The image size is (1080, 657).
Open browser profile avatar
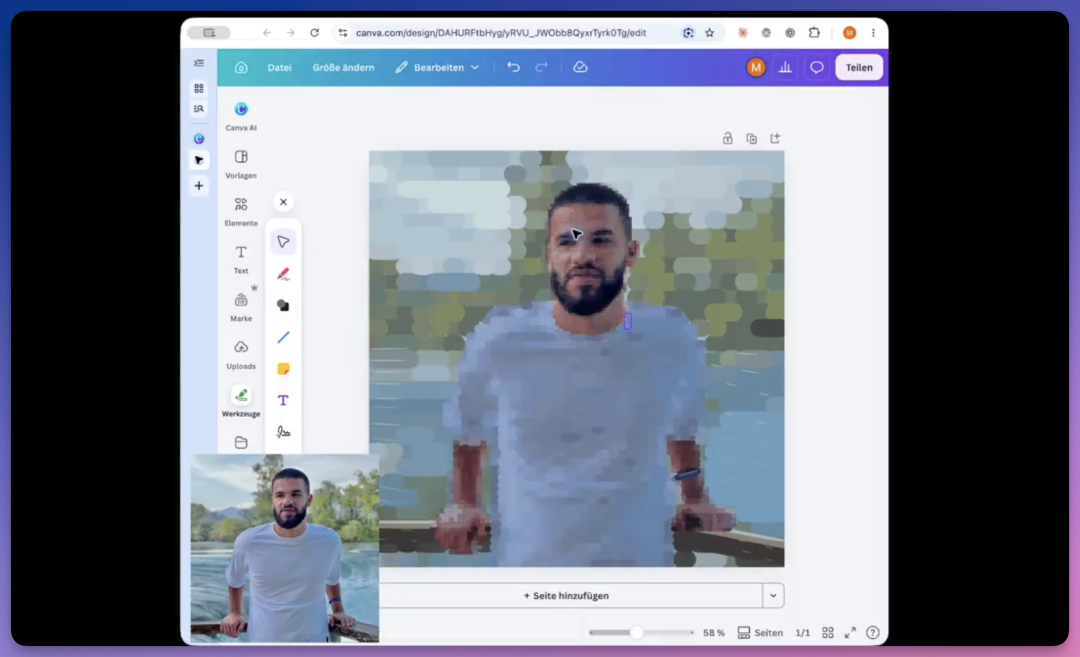pyautogui.click(x=849, y=32)
